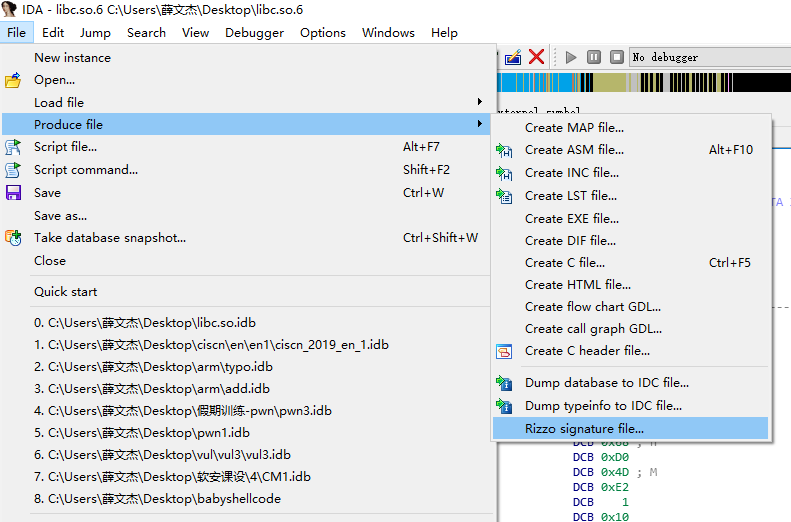Select Save as... entry
Image resolution: width=791 pixels, height=522 pixels.
tap(246, 216)
